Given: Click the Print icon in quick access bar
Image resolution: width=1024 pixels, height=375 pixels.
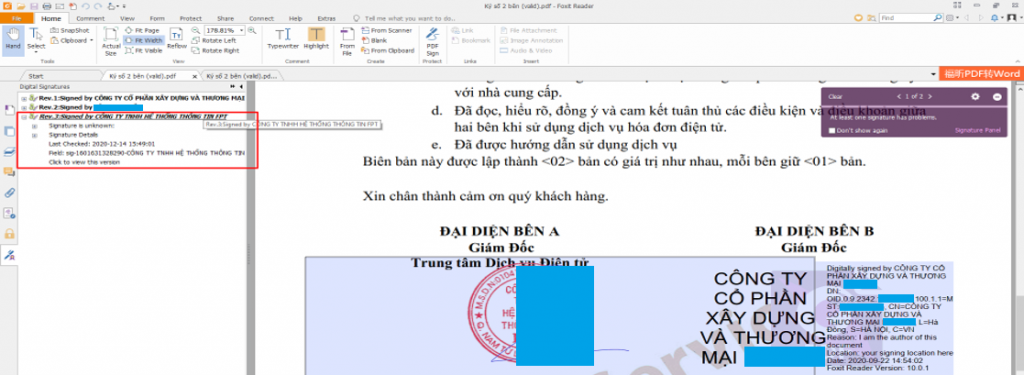Looking at the screenshot, I should [47, 6].
